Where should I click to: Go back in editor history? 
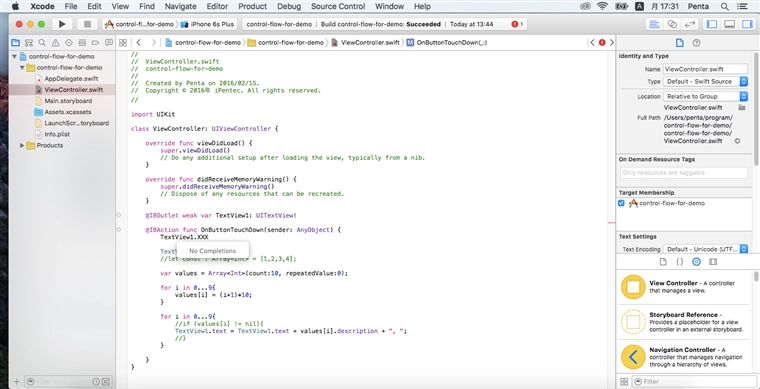point(139,43)
